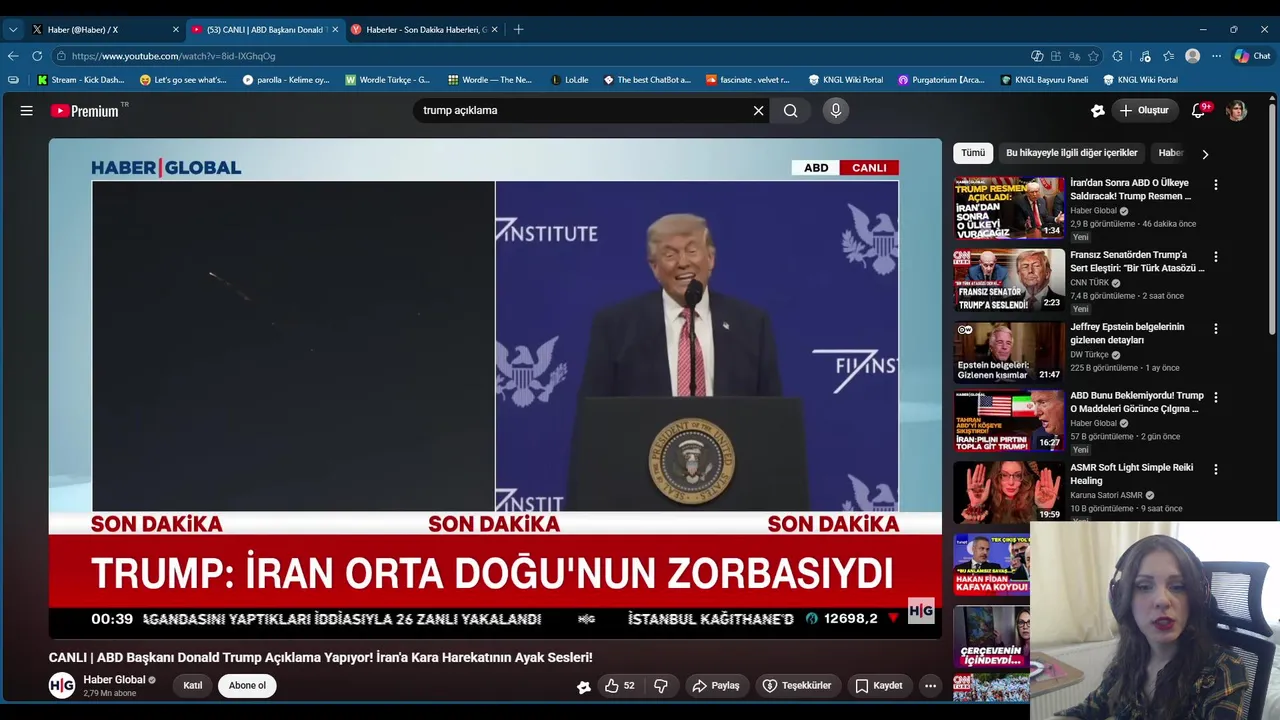Open 'ABD Bunu Beklemiyordu!' video title
Viewport: 1280px width, 720px height.
1137,402
